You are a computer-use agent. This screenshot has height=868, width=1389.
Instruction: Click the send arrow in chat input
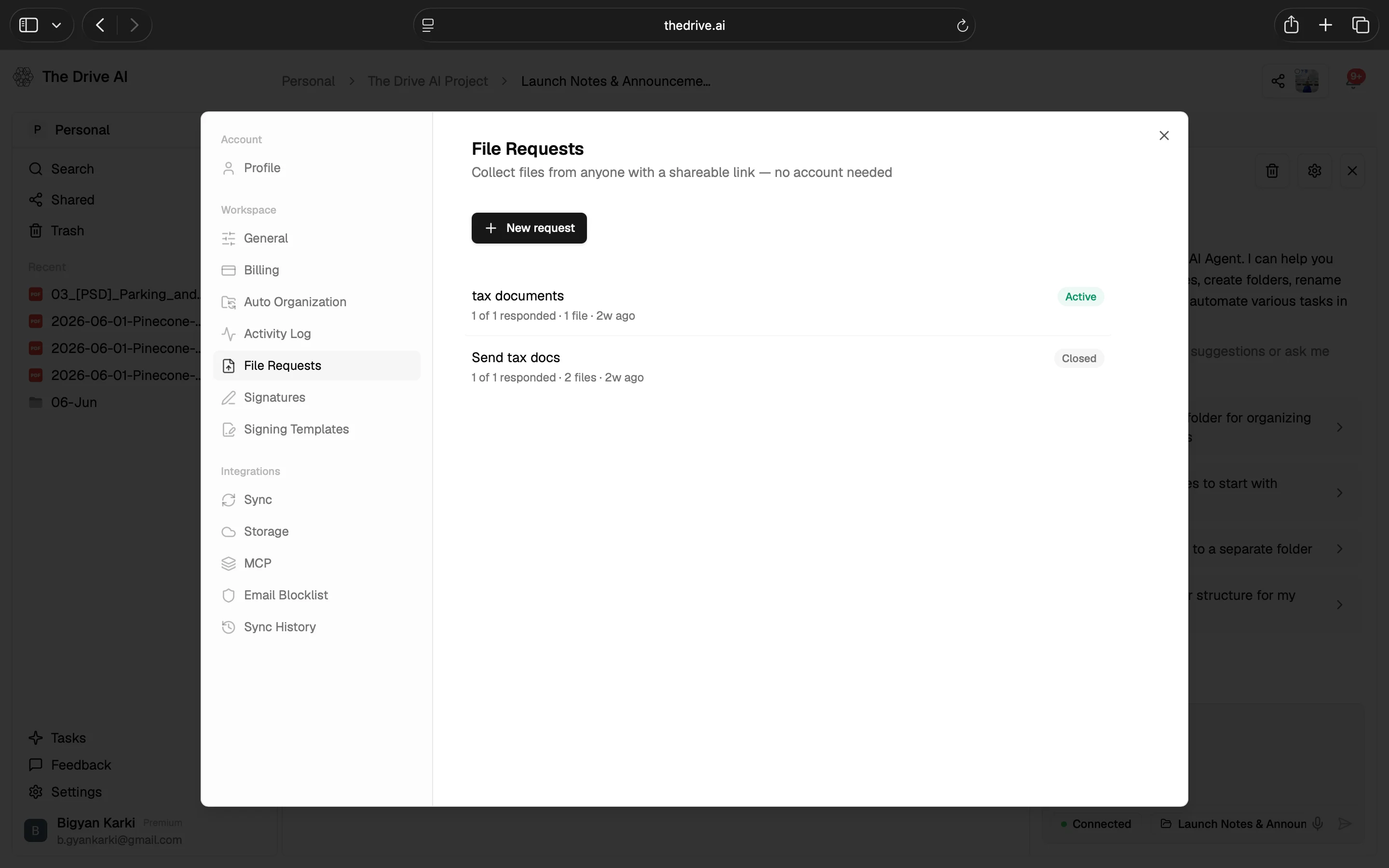1345,824
